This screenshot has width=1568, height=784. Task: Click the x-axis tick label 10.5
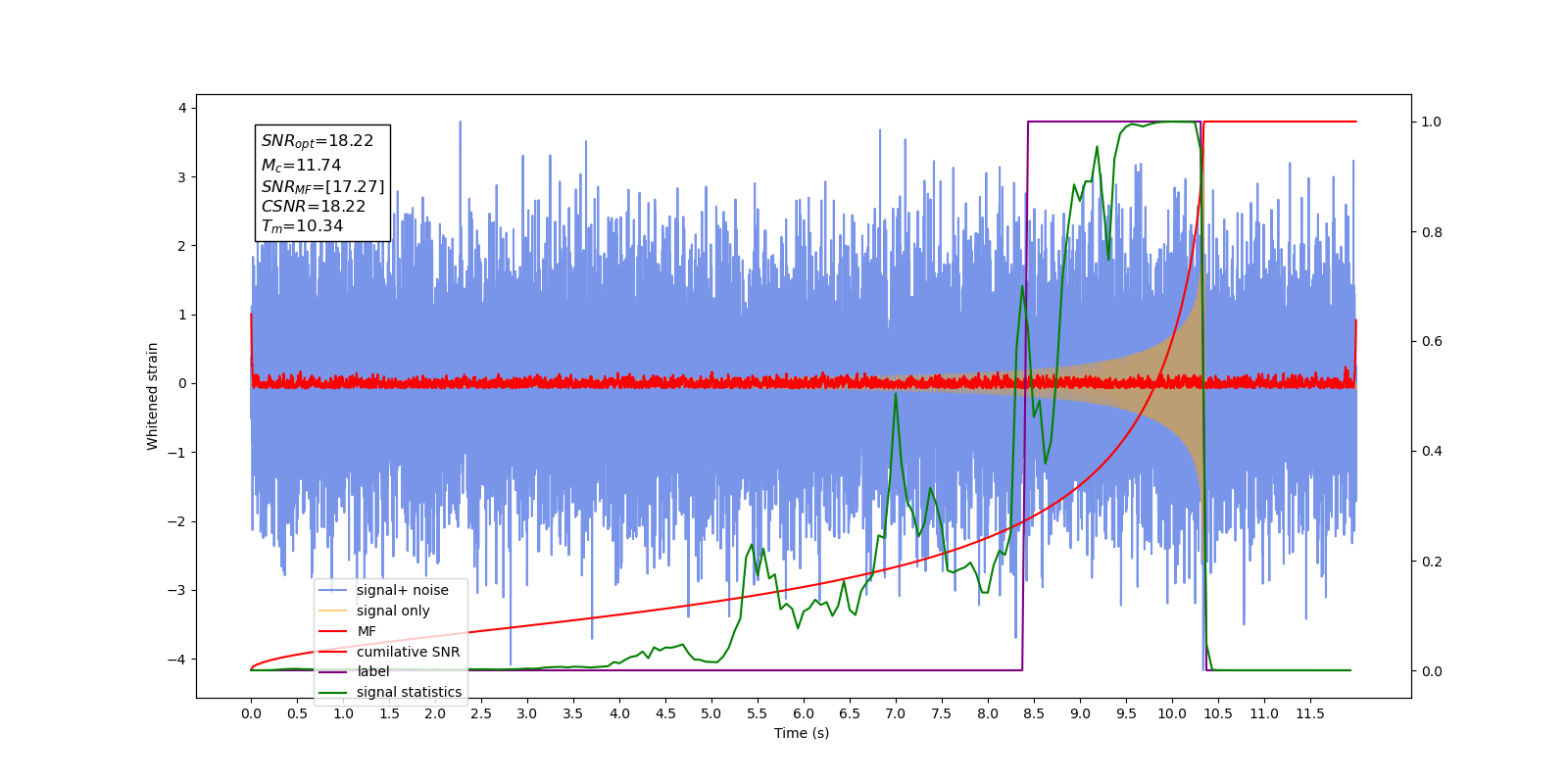1218,713
